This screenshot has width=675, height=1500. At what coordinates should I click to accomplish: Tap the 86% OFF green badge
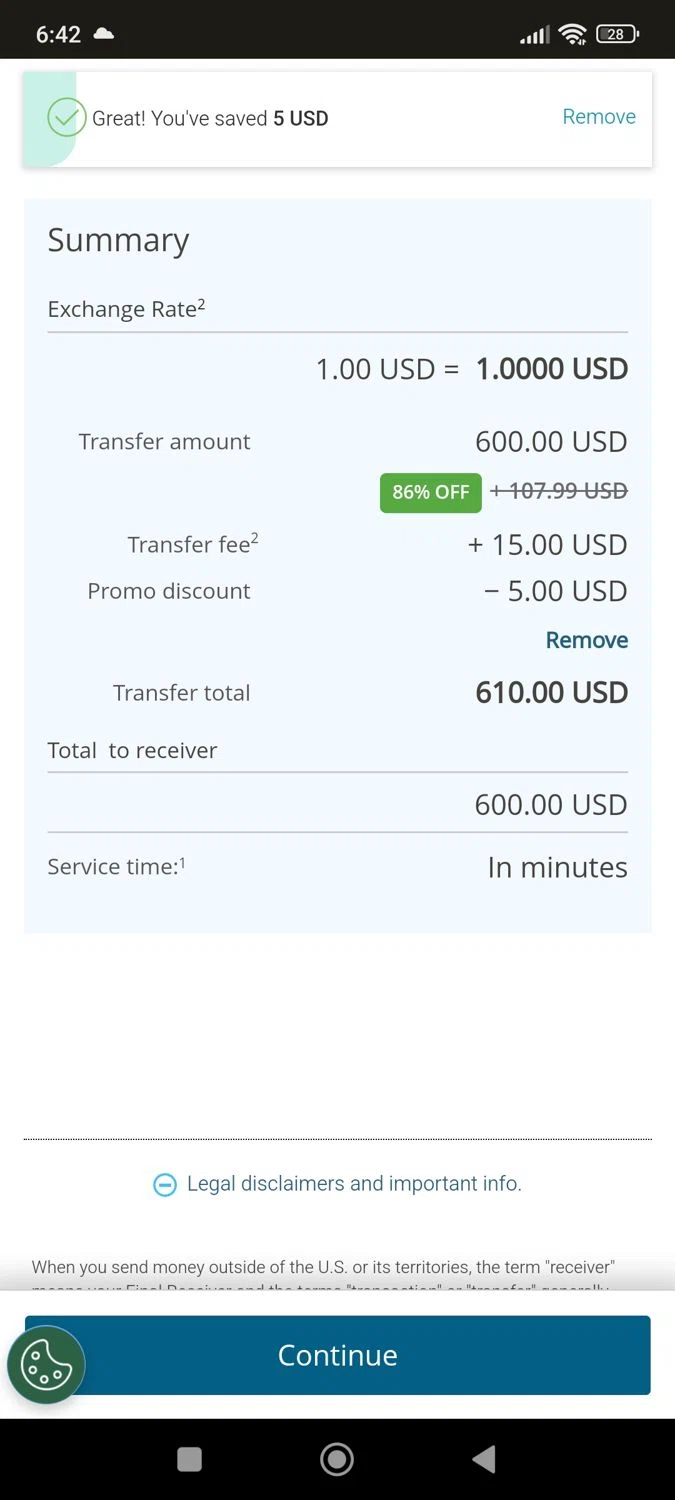coord(431,492)
